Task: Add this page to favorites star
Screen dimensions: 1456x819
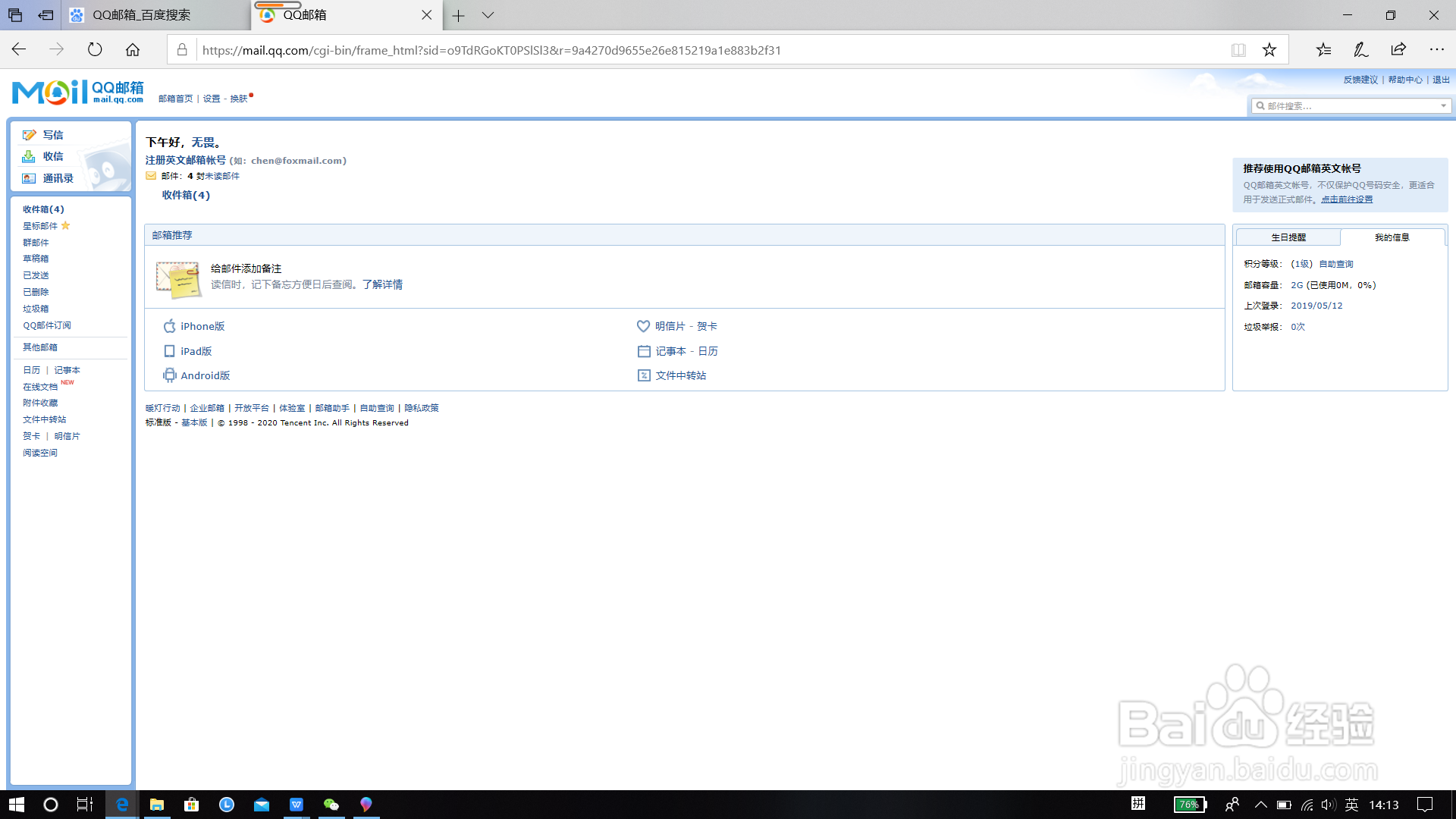Action: coord(1269,50)
